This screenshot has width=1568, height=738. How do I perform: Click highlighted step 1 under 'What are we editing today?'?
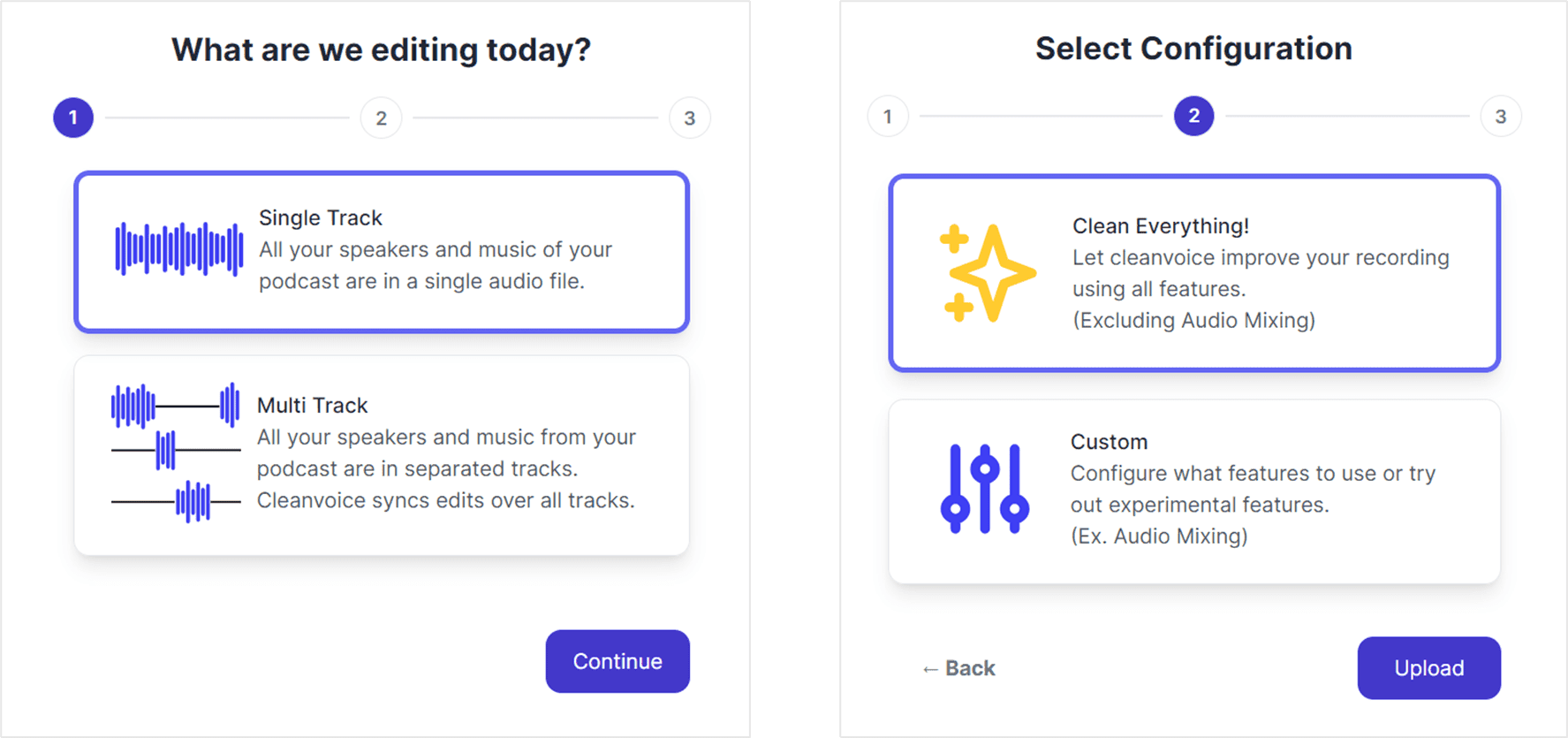(73, 118)
